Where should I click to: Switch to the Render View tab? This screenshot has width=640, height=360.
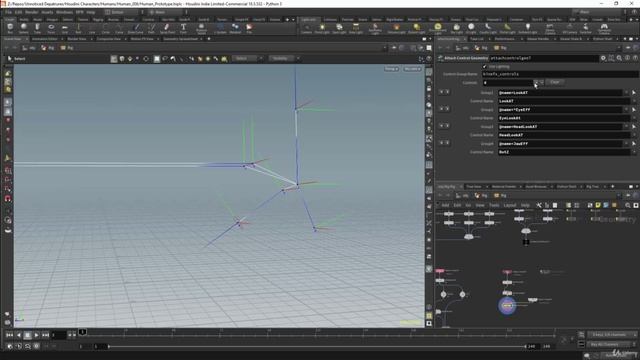point(77,39)
